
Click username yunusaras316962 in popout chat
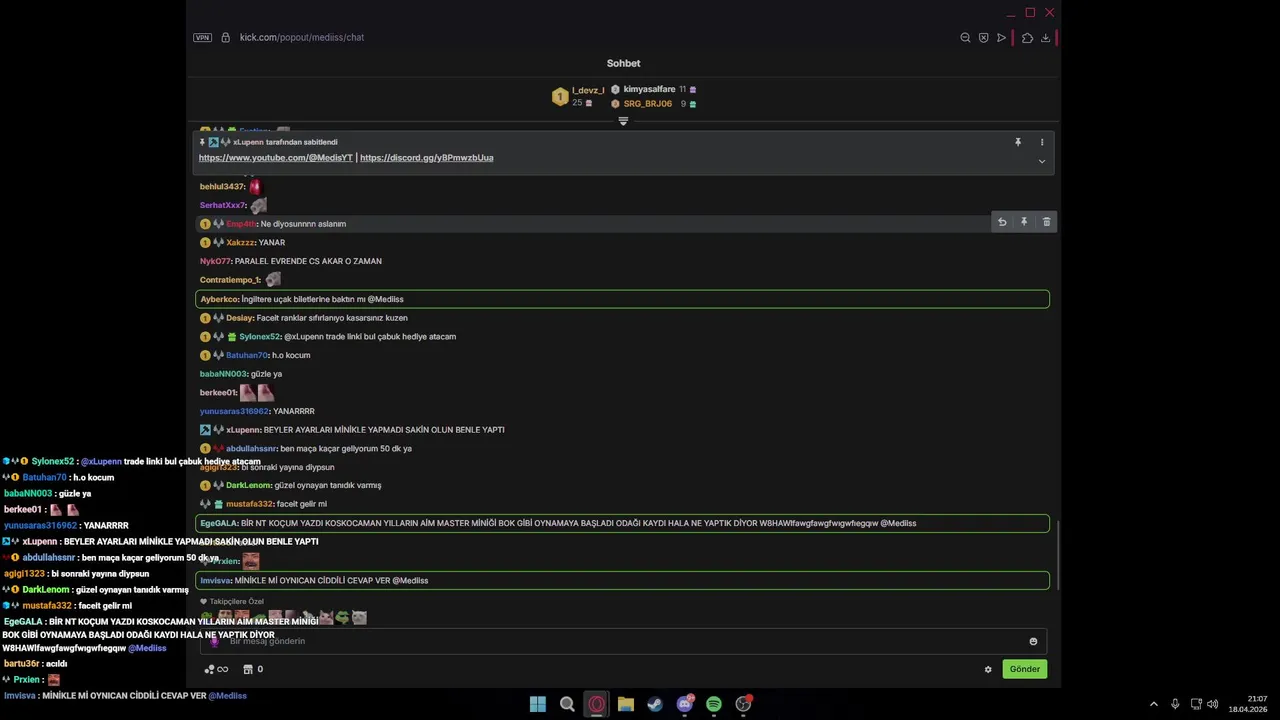point(234,411)
